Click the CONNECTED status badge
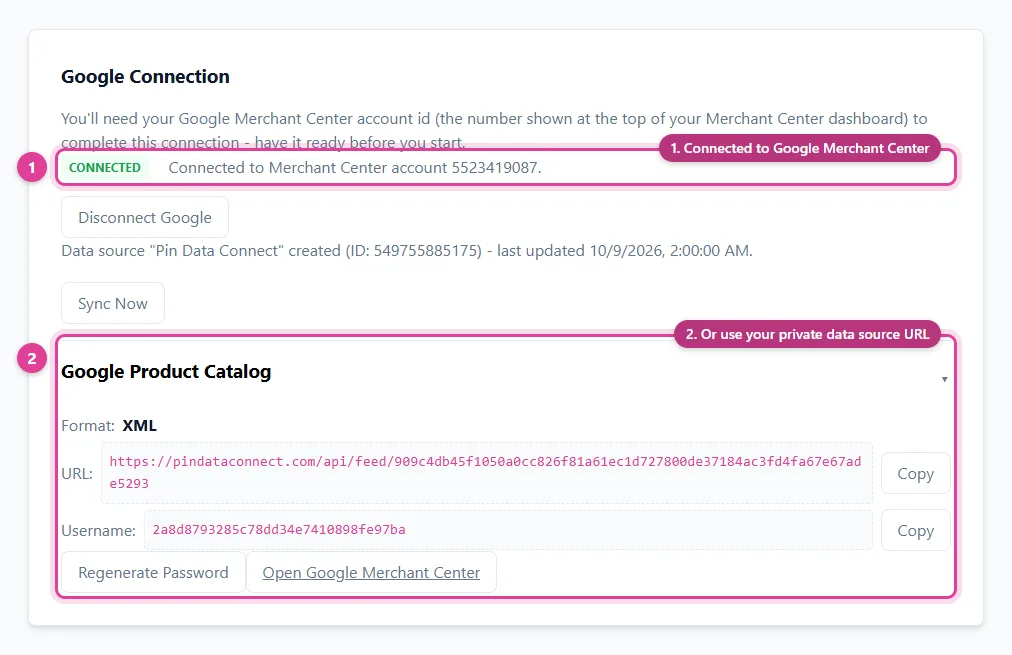 point(105,168)
